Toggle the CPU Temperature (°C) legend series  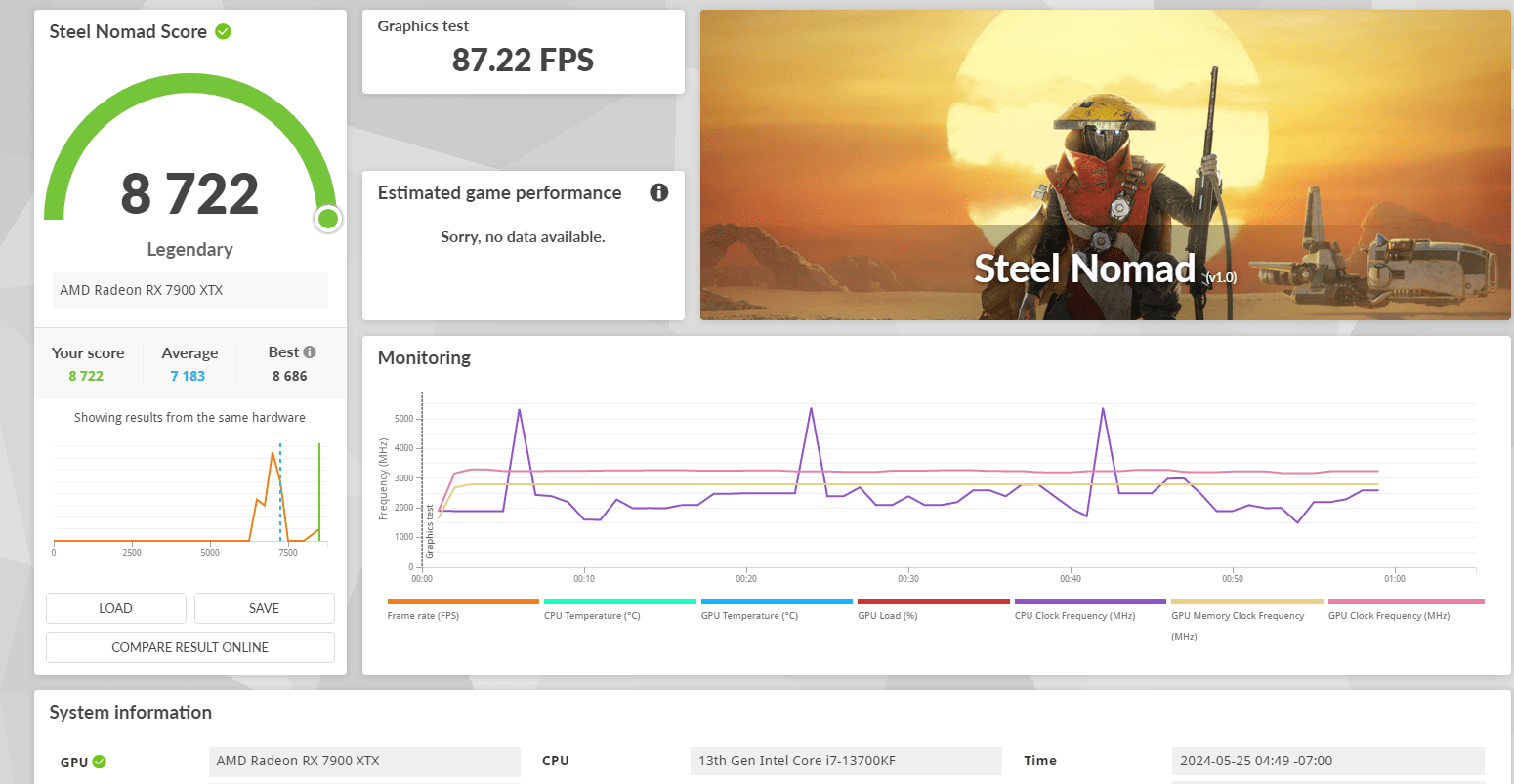[x=592, y=616]
